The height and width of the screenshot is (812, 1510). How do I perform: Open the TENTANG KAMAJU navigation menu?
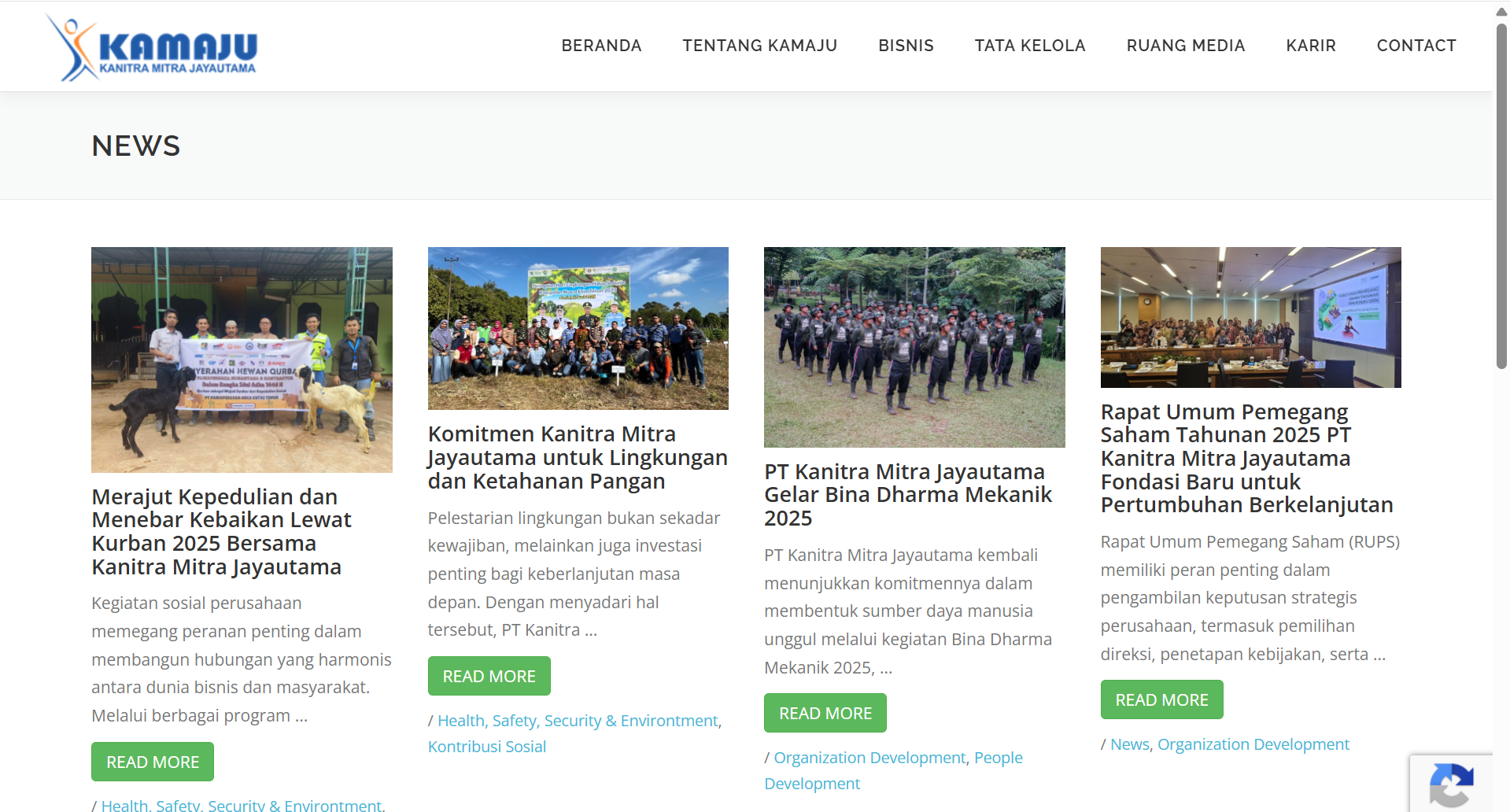(759, 46)
